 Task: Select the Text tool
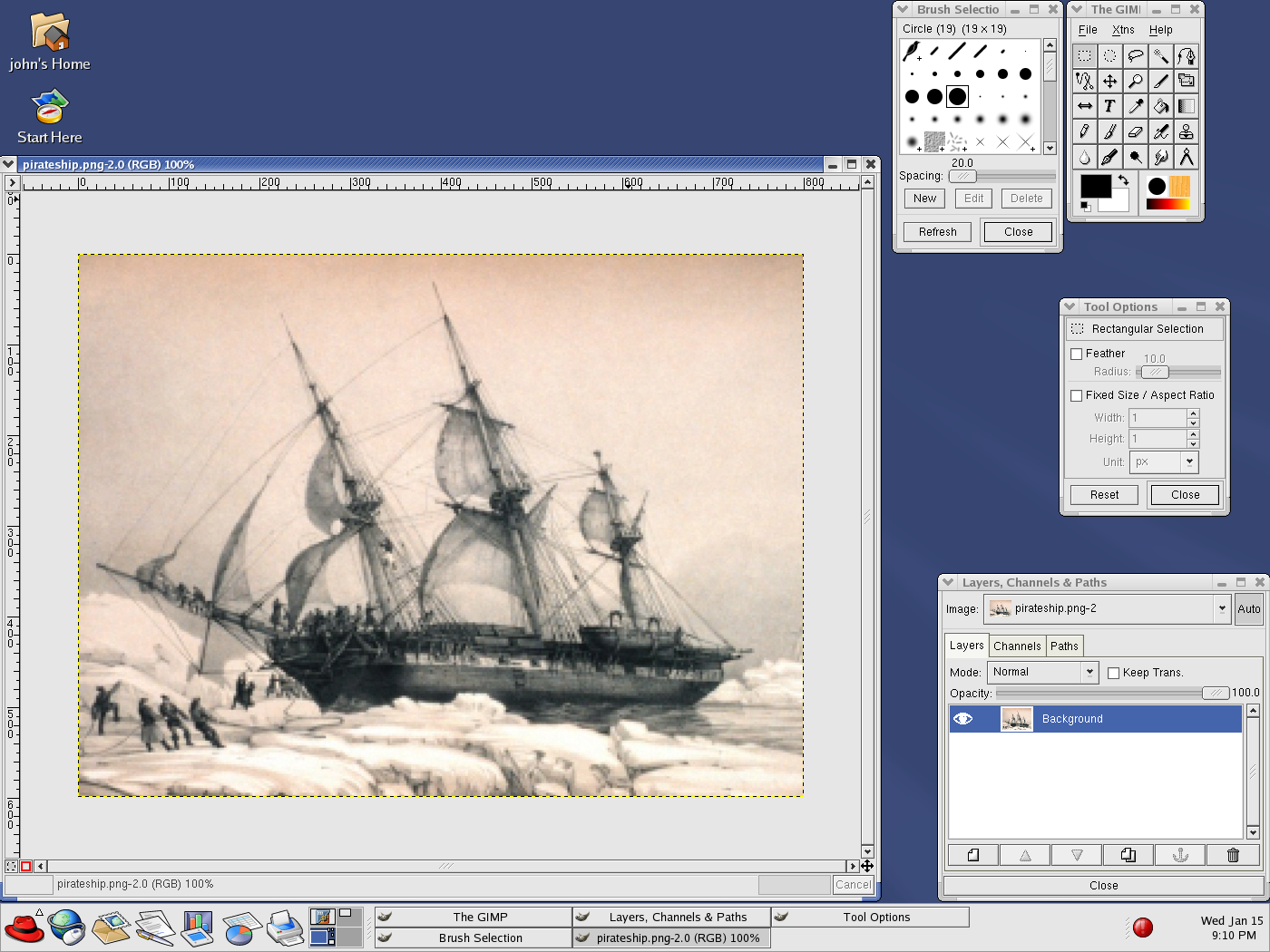pyautogui.click(x=1109, y=106)
